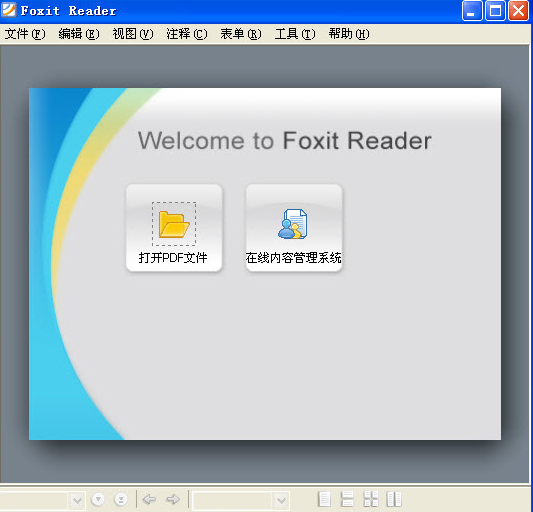This screenshot has height=512, width=533.
Task: Open the 注释(C) menu
Action: [x=187, y=34]
